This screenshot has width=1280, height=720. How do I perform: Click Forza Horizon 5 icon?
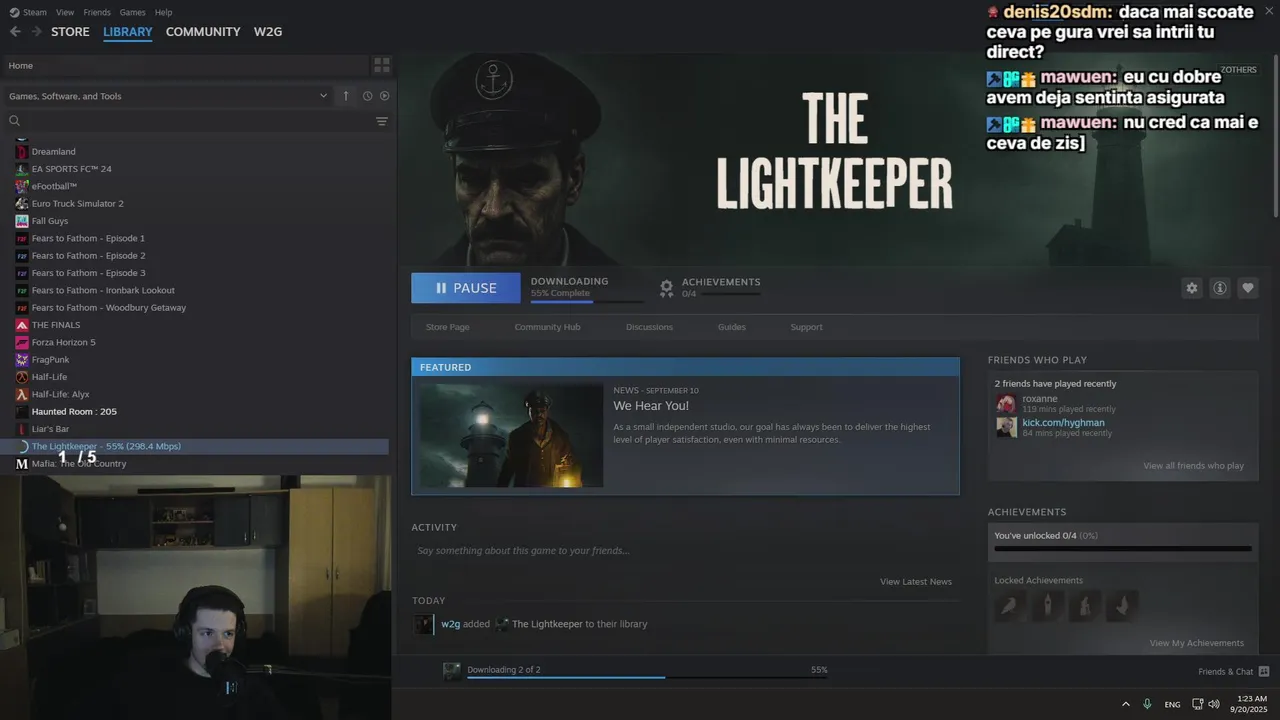coord(22,342)
